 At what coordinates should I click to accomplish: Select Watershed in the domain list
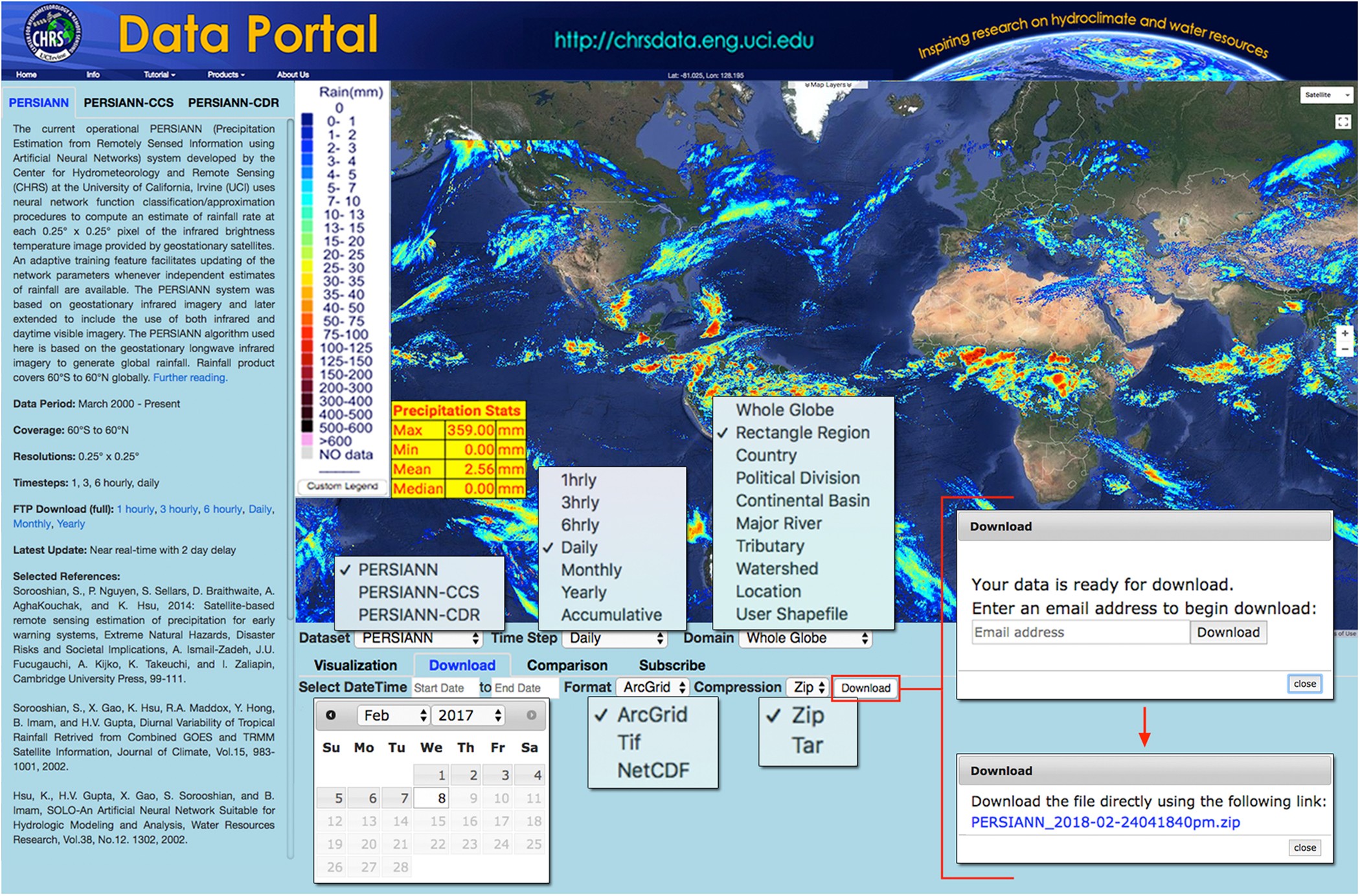pyautogui.click(x=776, y=569)
